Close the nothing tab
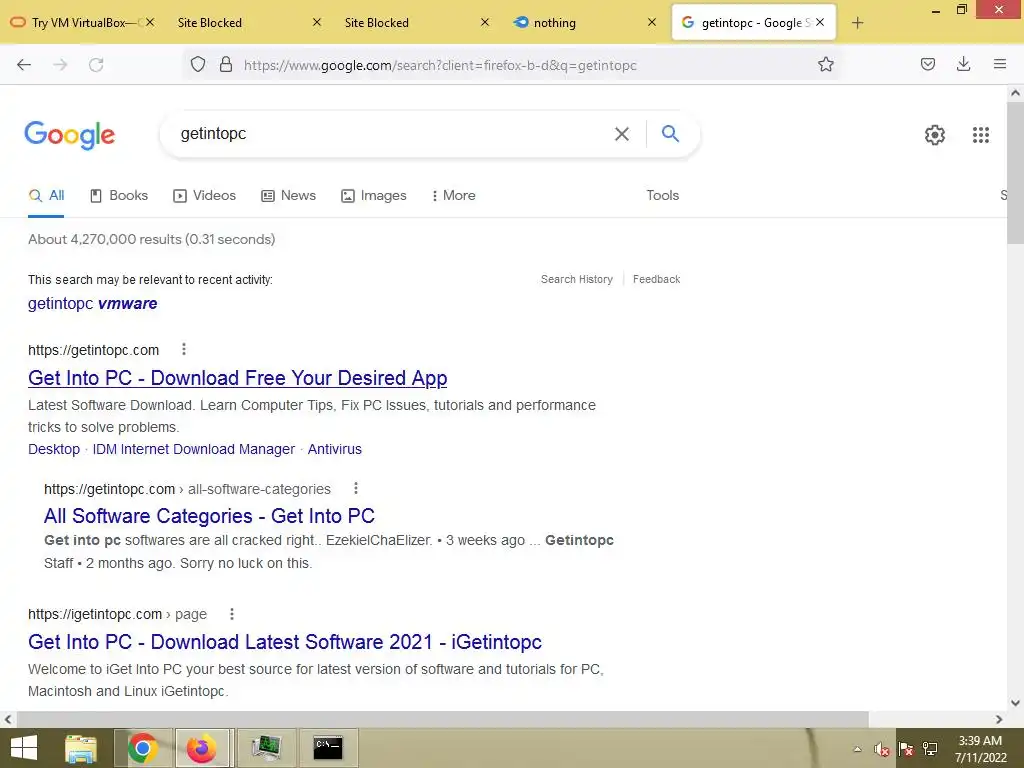The image size is (1024, 768). 652,22
